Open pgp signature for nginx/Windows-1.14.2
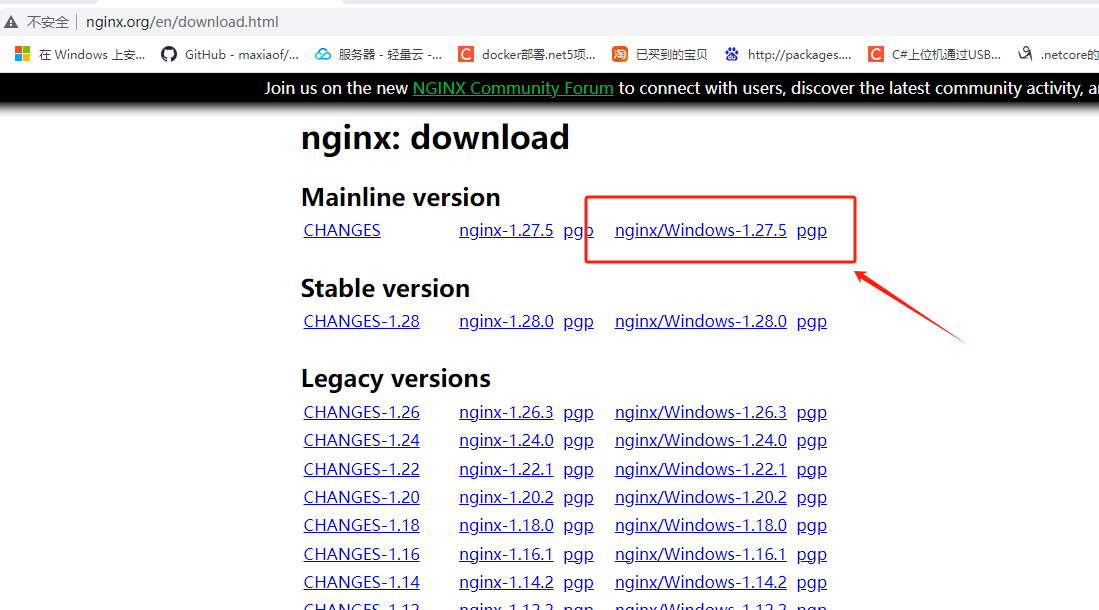The height and width of the screenshot is (610, 1099). [x=812, y=583]
